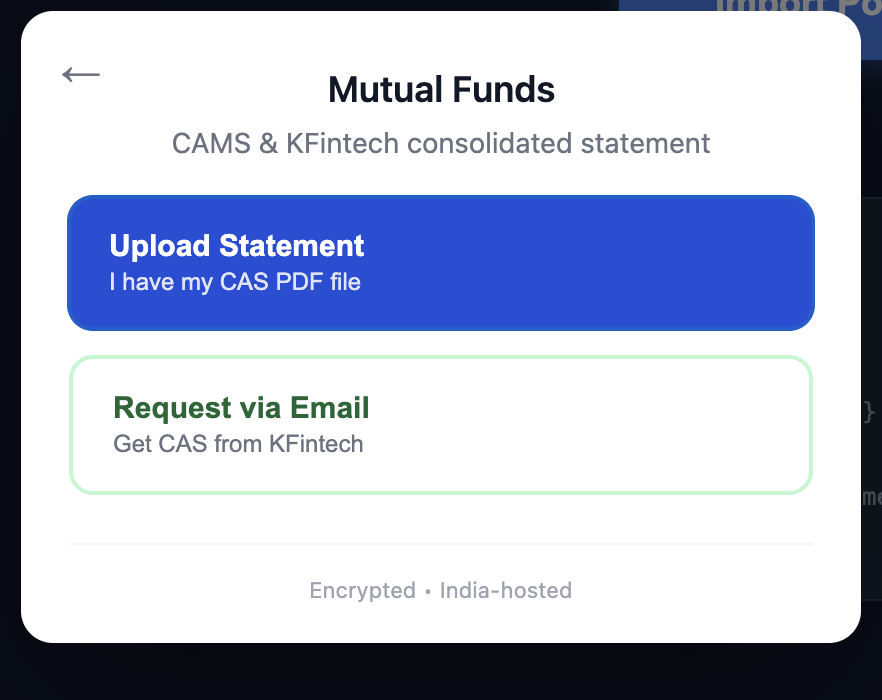Click the back arrow icon
Screen dimensions: 882x700
click(x=81, y=75)
